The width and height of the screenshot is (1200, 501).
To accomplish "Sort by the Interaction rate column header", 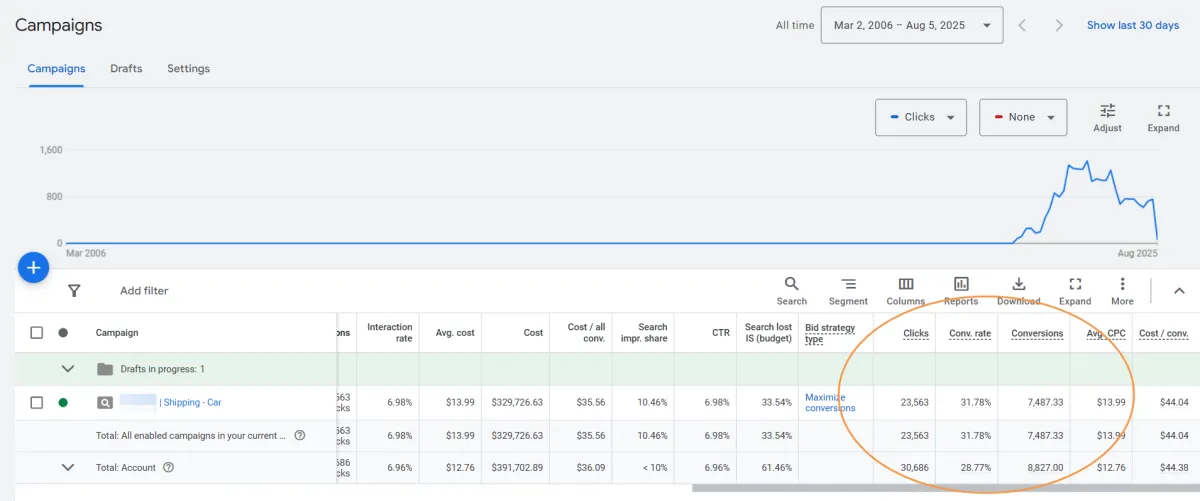I will (x=390, y=333).
